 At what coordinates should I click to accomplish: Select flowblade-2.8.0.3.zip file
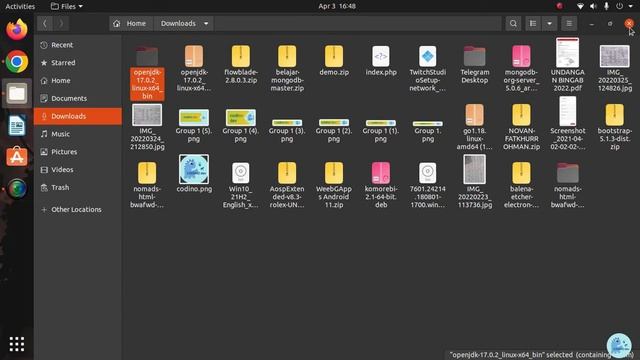coord(240,64)
